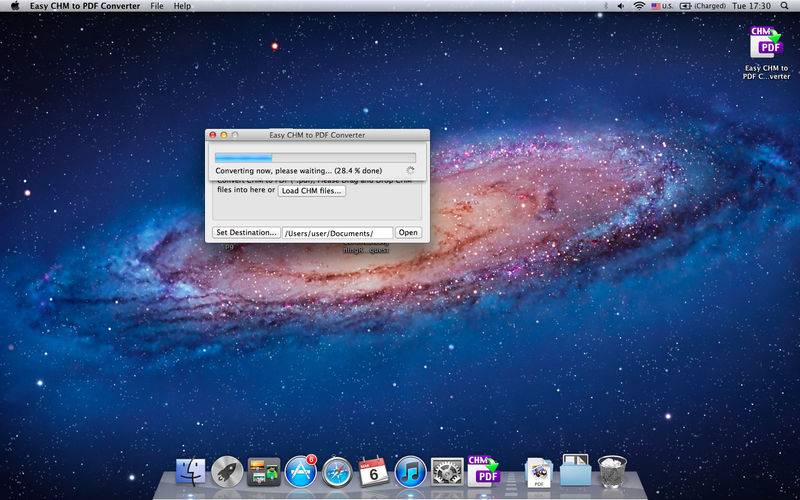Launch Launchpad rocket icon in Dock
Viewport: 800px width, 500px height.
coord(227,471)
